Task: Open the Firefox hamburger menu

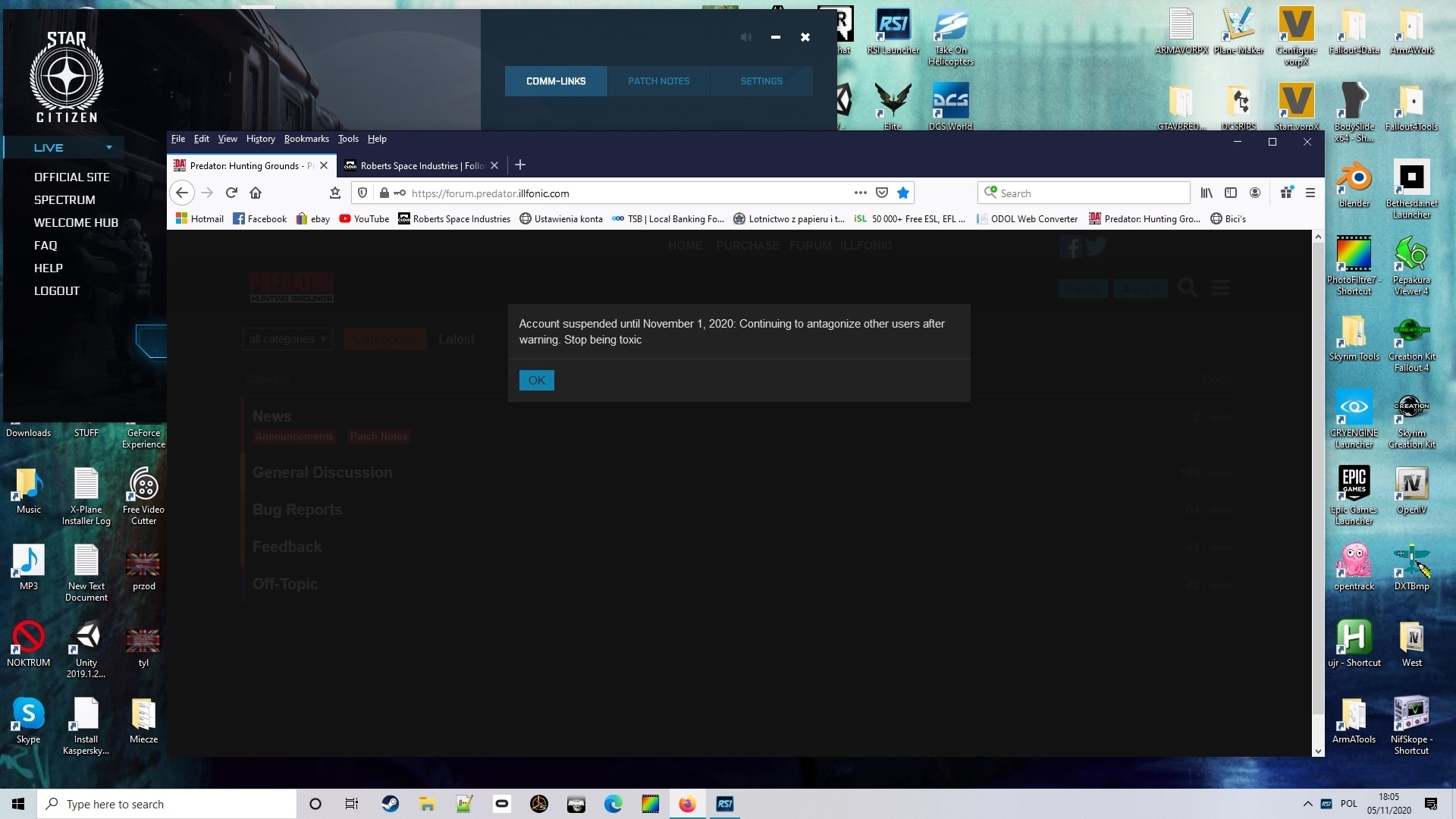Action: (x=1310, y=193)
